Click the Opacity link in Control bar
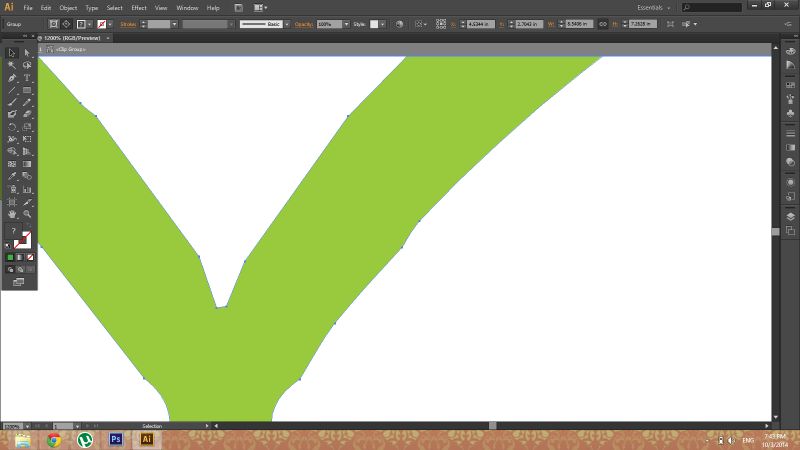Viewport: 800px width, 450px height. coord(304,24)
